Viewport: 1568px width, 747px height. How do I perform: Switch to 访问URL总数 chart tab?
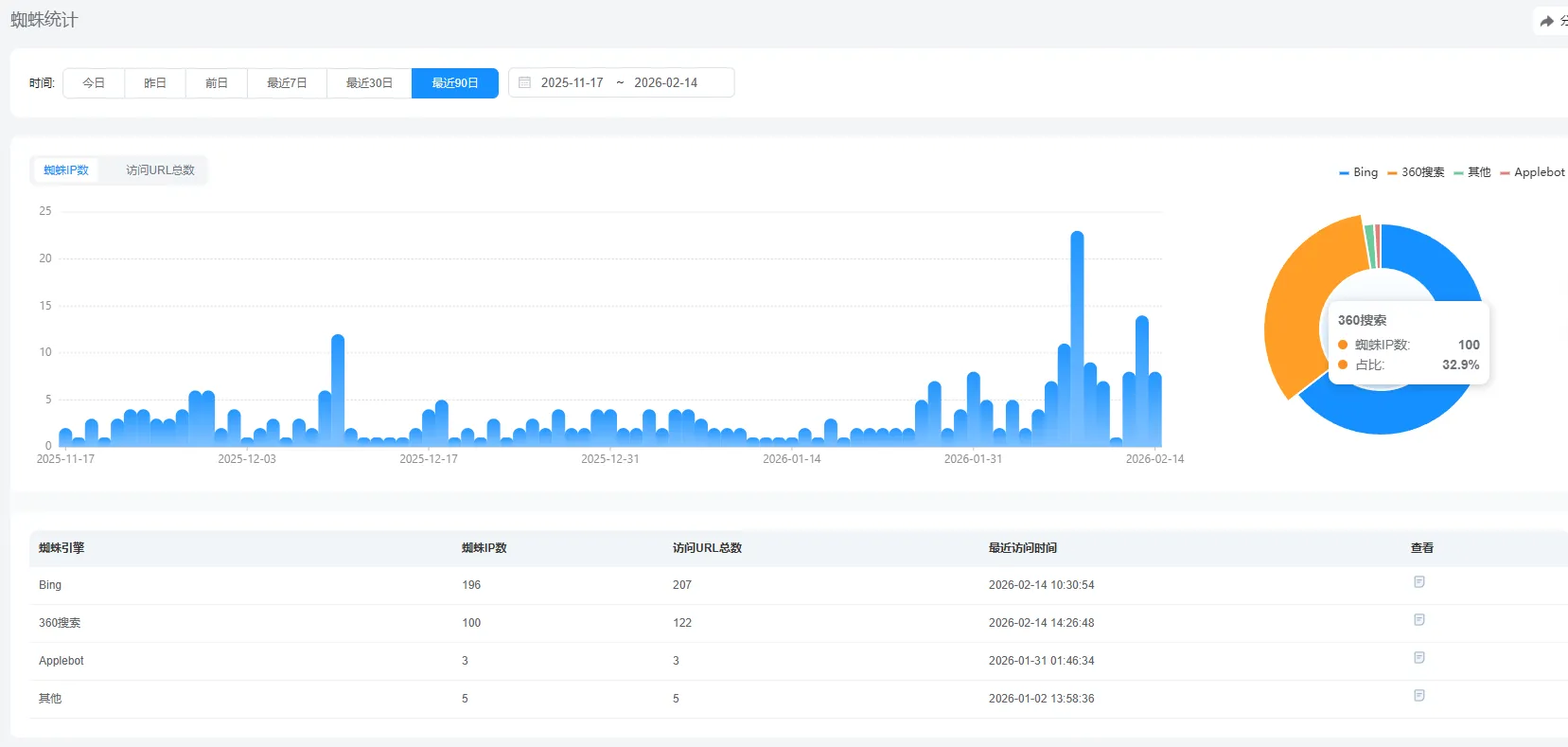pos(160,170)
